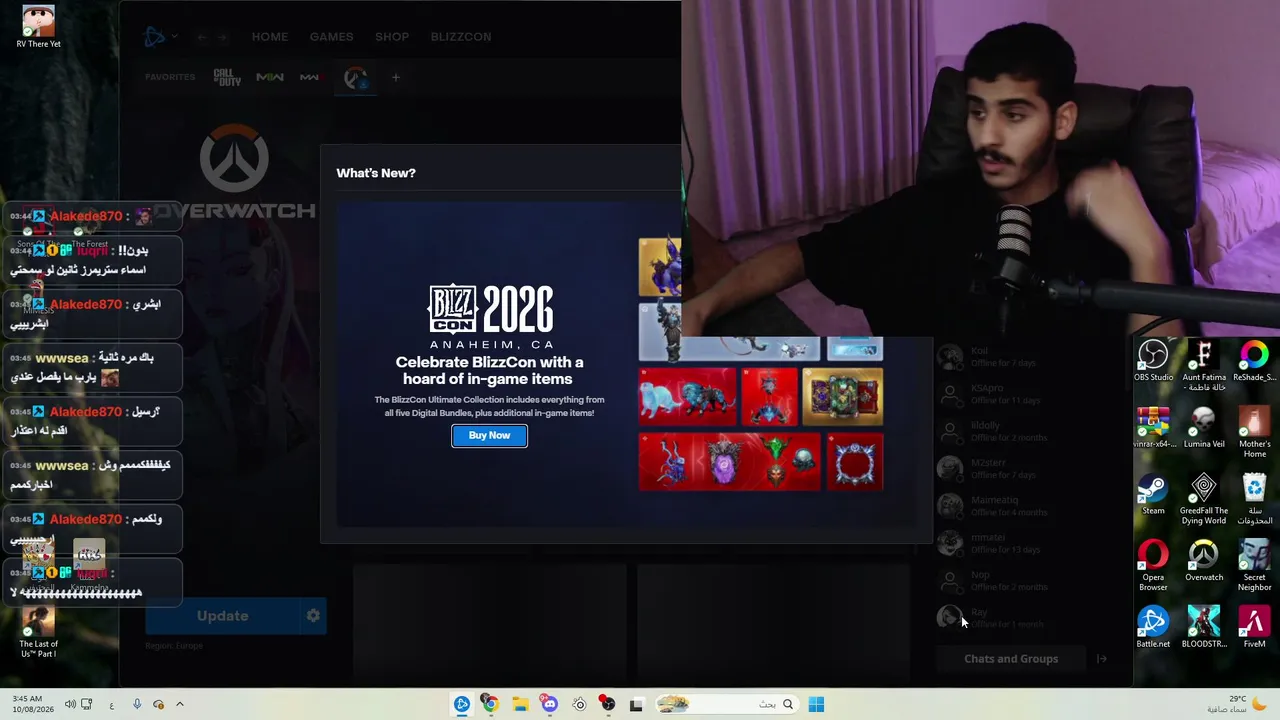Click the blue pets bundle thumbnail

687,396
